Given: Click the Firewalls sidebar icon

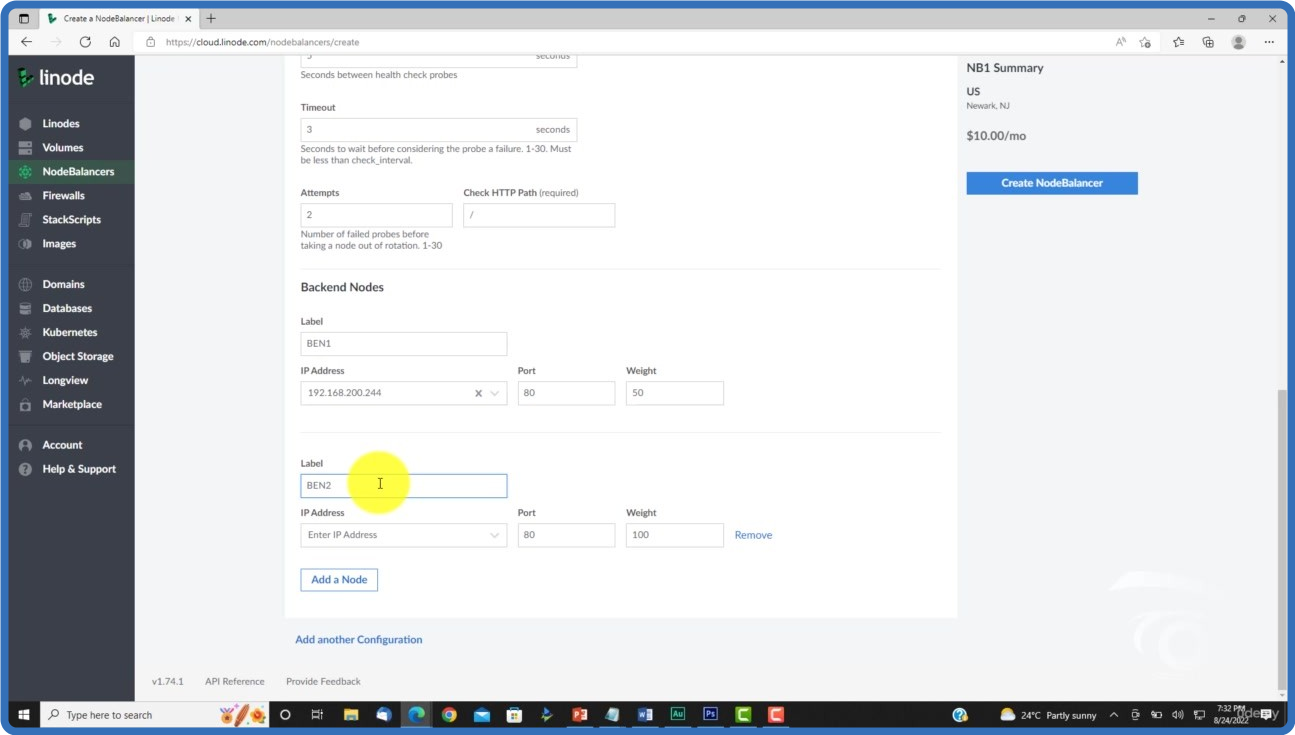Looking at the screenshot, I should pos(25,196).
